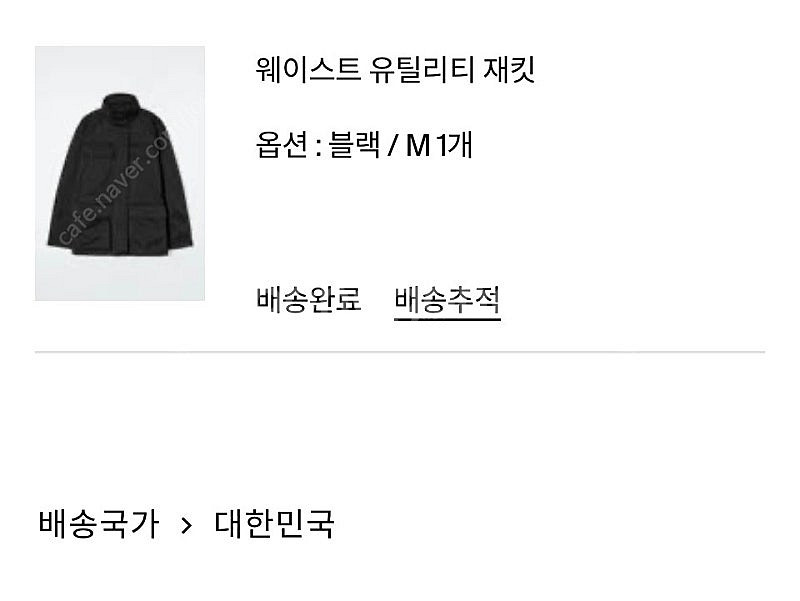Select the 옵션 : 블랙 / M option line
Viewport: 800px width, 601px height.
point(364,145)
